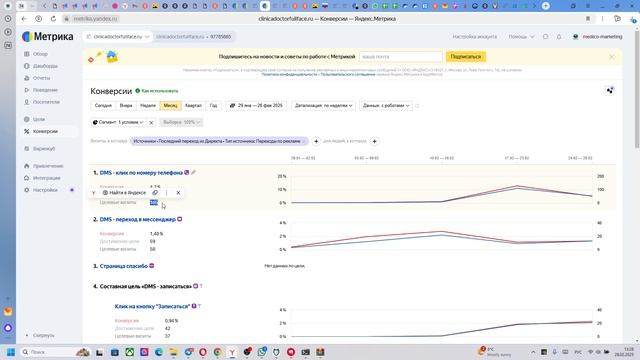The height and width of the screenshot is (360, 640).
Task: Select the Год period
Action: point(213,105)
